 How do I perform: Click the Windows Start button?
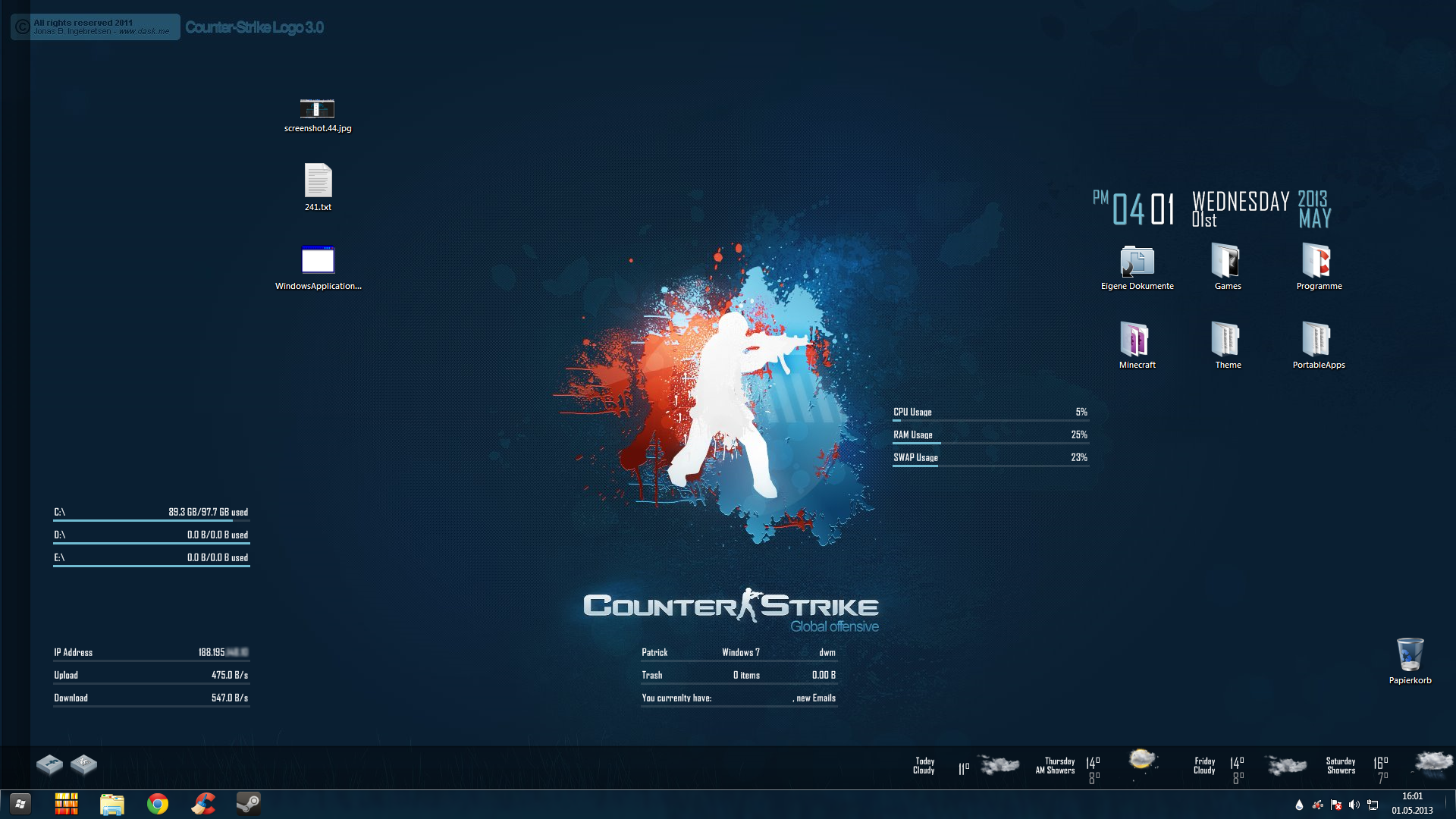tap(20, 804)
